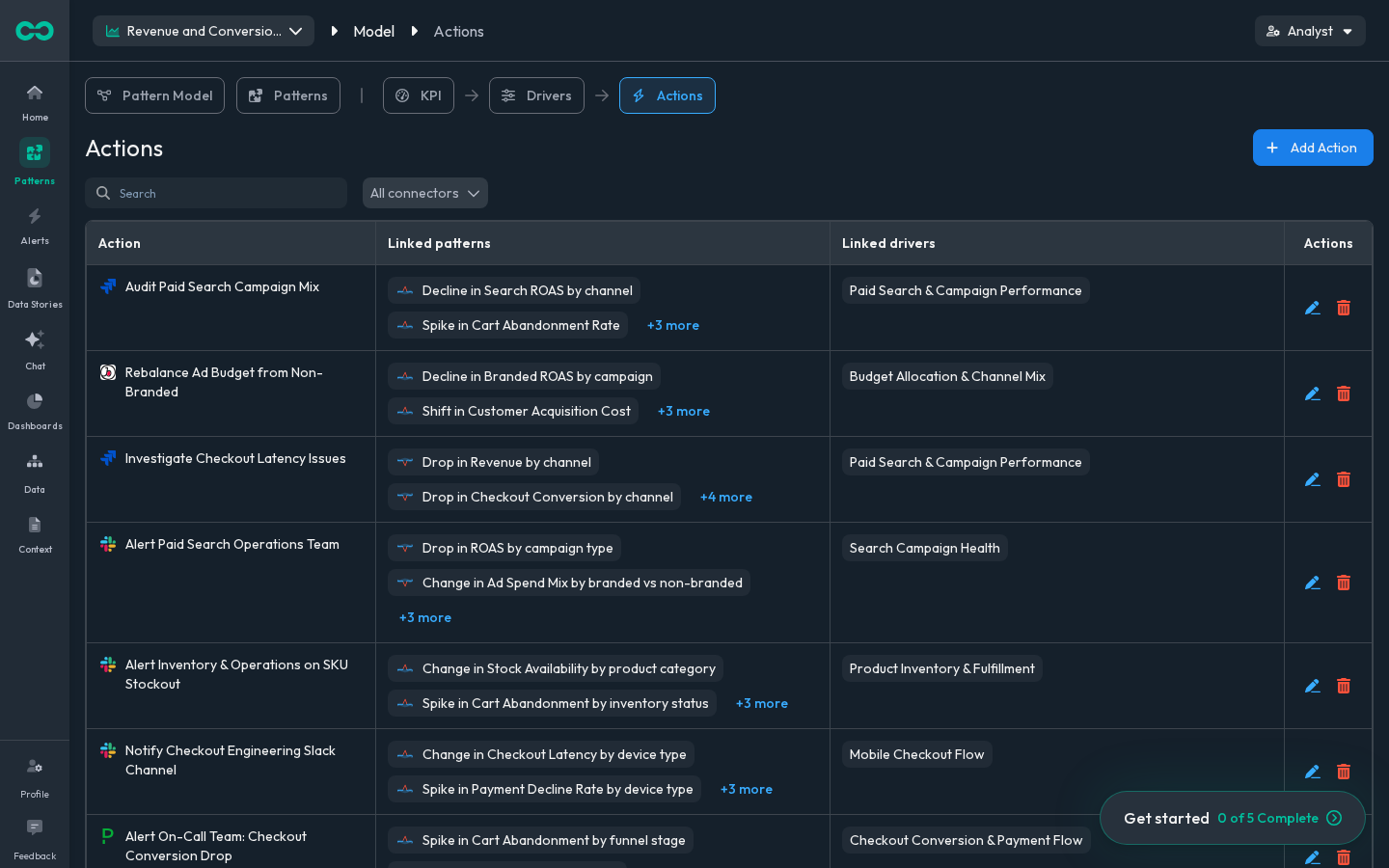Open the Shift in Customer Acquisition Cost pattern
Screen dimensions: 1389x868
point(513,411)
